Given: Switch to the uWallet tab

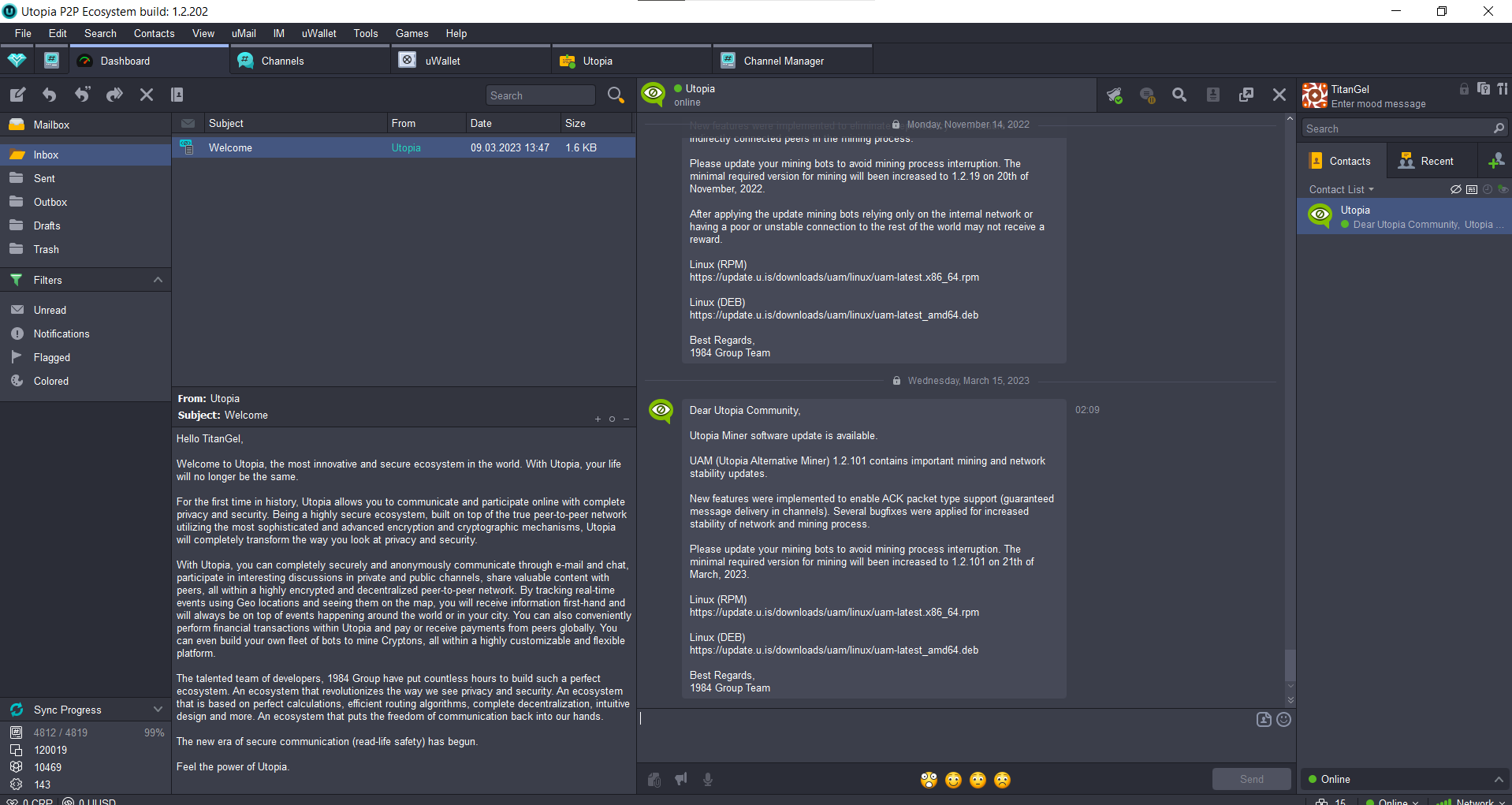Looking at the screenshot, I should (x=471, y=61).
